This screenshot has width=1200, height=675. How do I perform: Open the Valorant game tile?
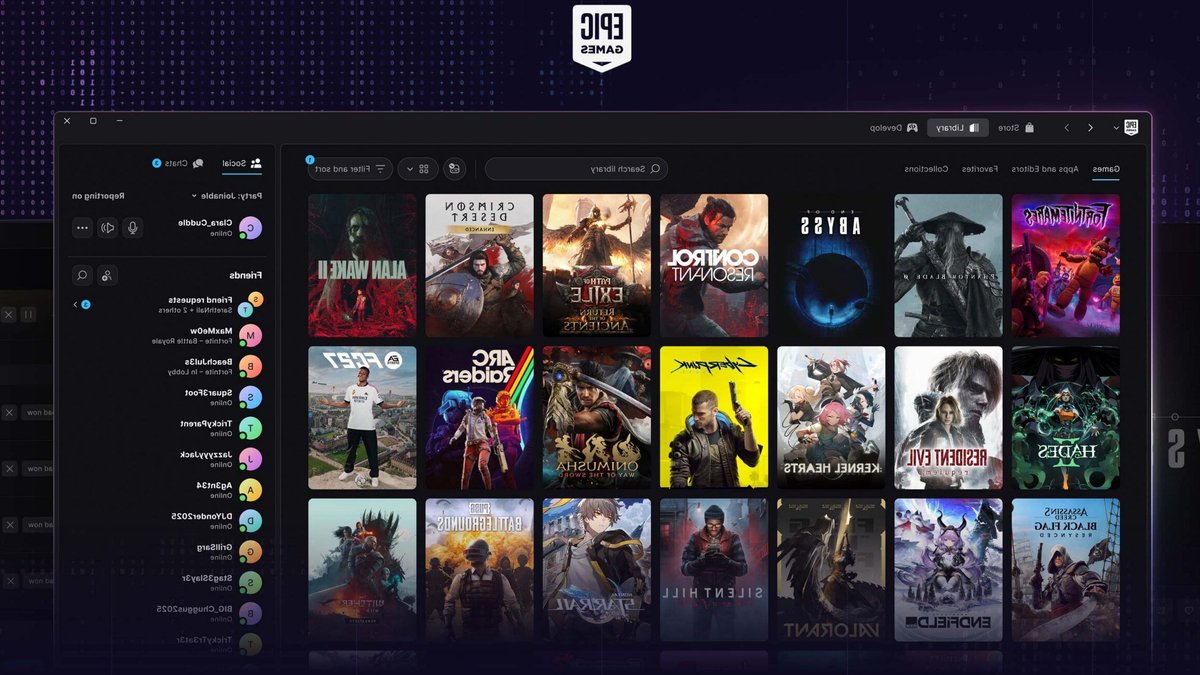pos(831,570)
